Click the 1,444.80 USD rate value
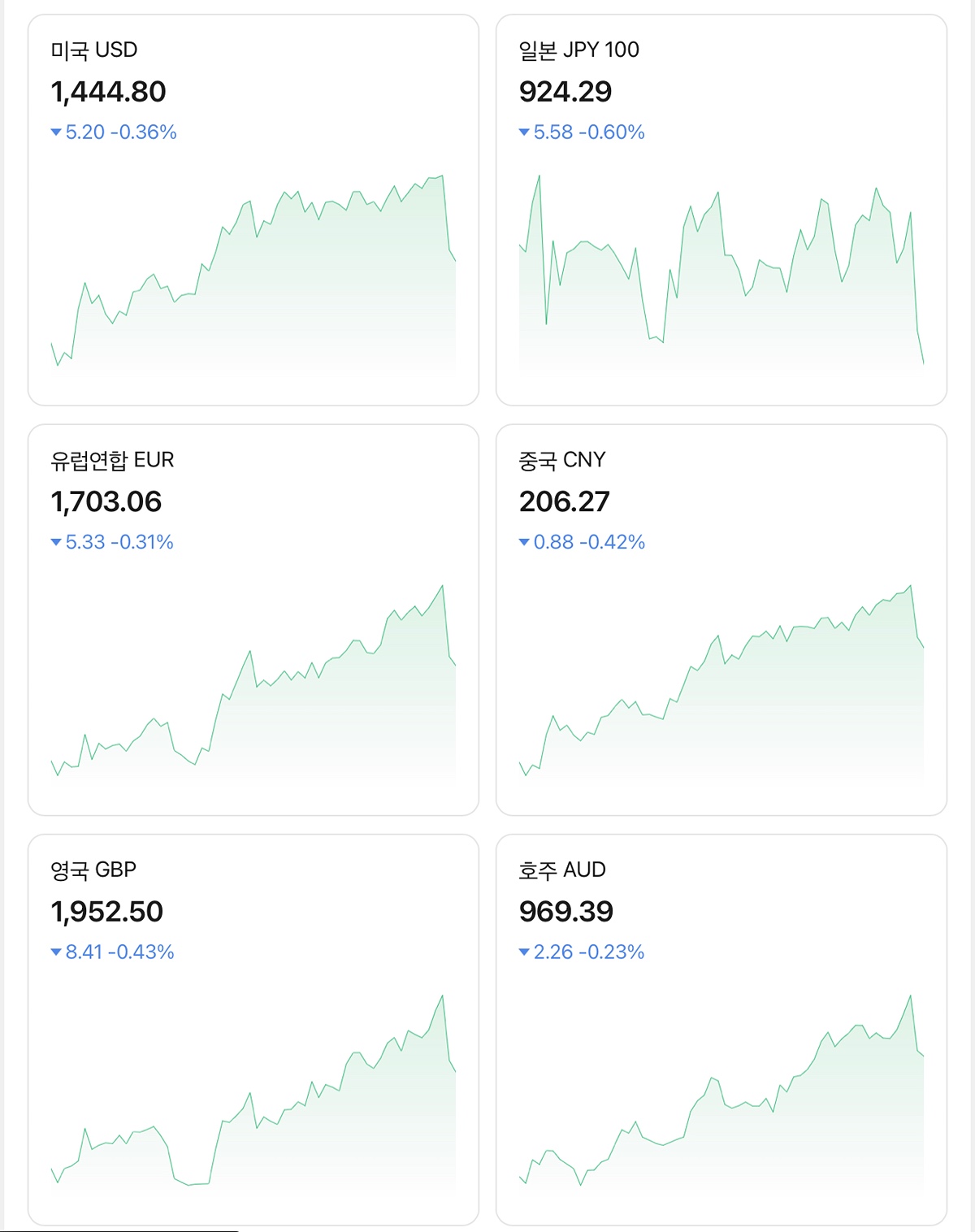The image size is (975, 1232). tap(108, 92)
